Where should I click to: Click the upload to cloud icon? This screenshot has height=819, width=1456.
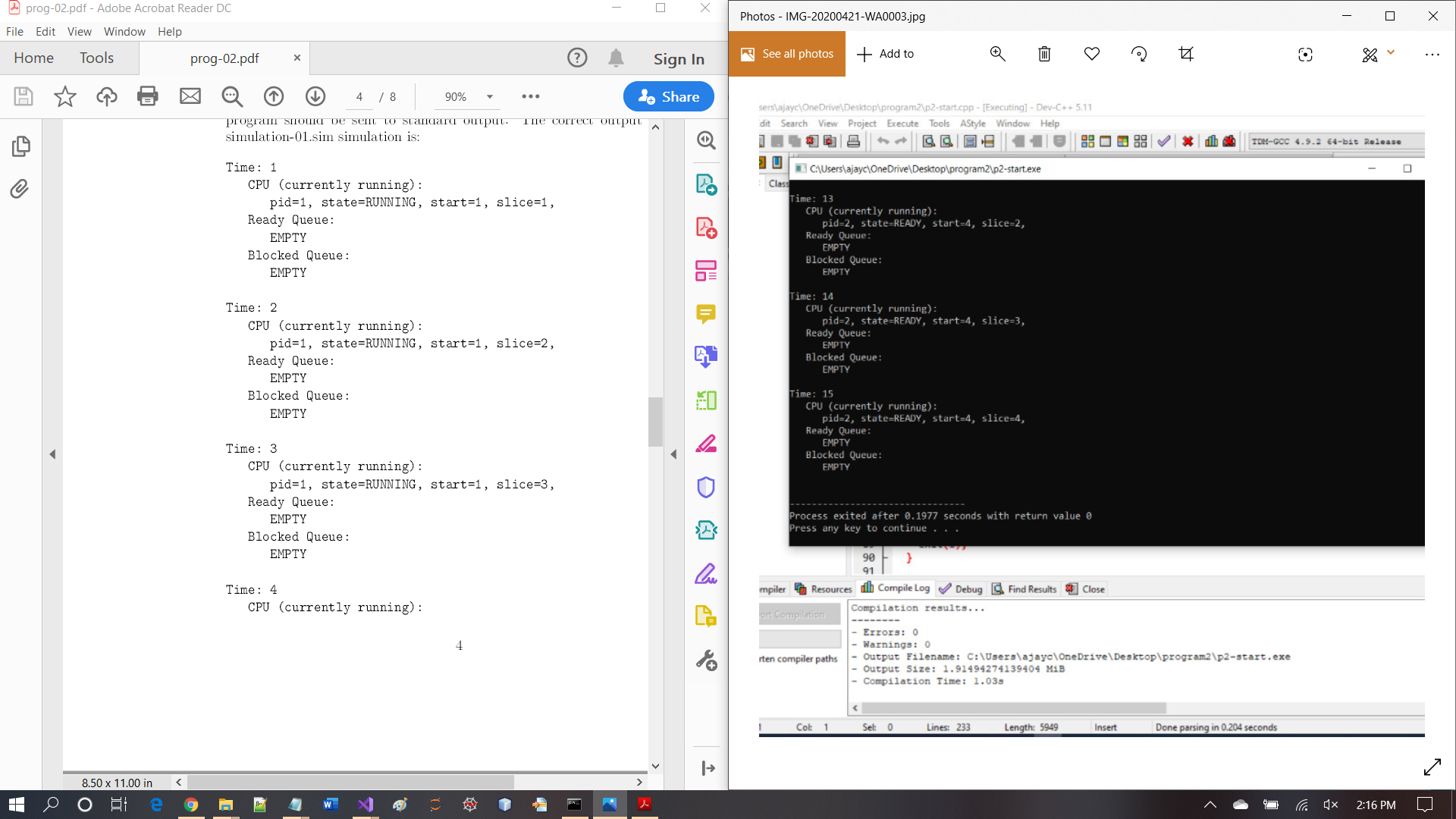coord(107,96)
